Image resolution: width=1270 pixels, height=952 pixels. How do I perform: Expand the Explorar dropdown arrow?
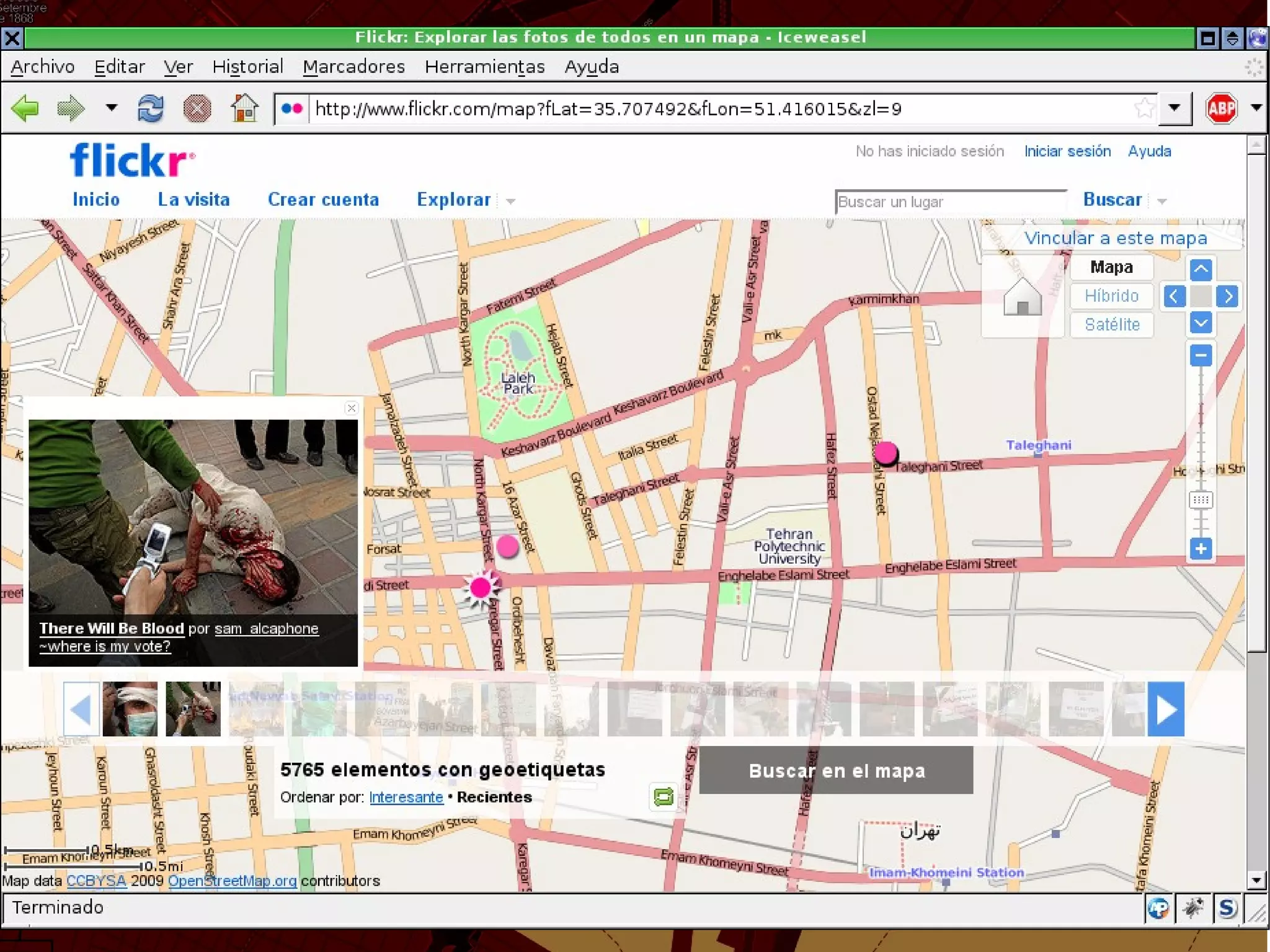510,201
